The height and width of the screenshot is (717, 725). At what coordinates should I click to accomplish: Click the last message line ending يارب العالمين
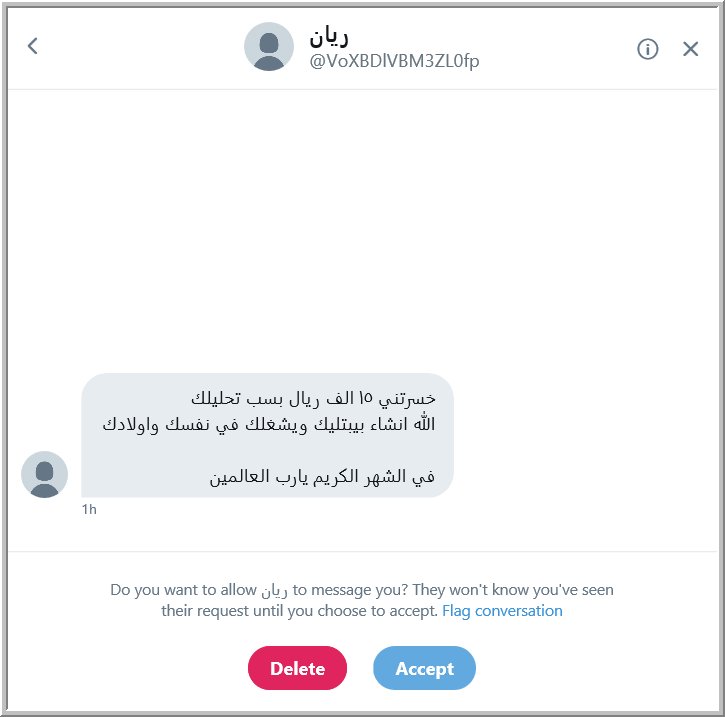click(x=322, y=476)
